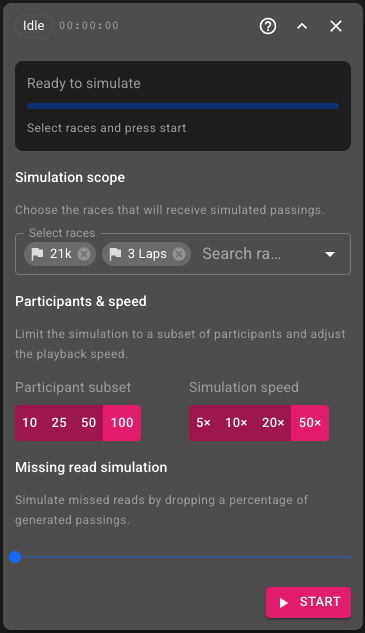The height and width of the screenshot is (633, 365).
Task: Select the 100 participant subset option
Action: [122, 423]
